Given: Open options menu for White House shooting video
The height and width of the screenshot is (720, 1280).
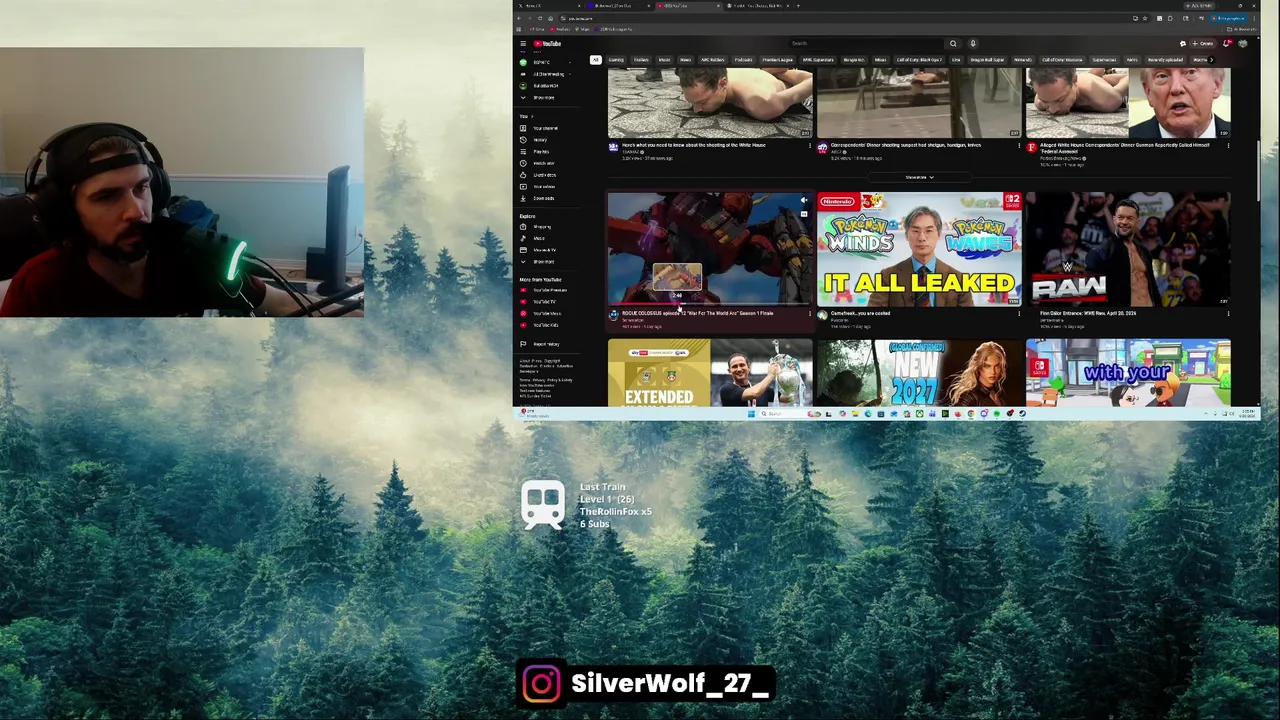Looking at the screenshot, I should [810, 146].
